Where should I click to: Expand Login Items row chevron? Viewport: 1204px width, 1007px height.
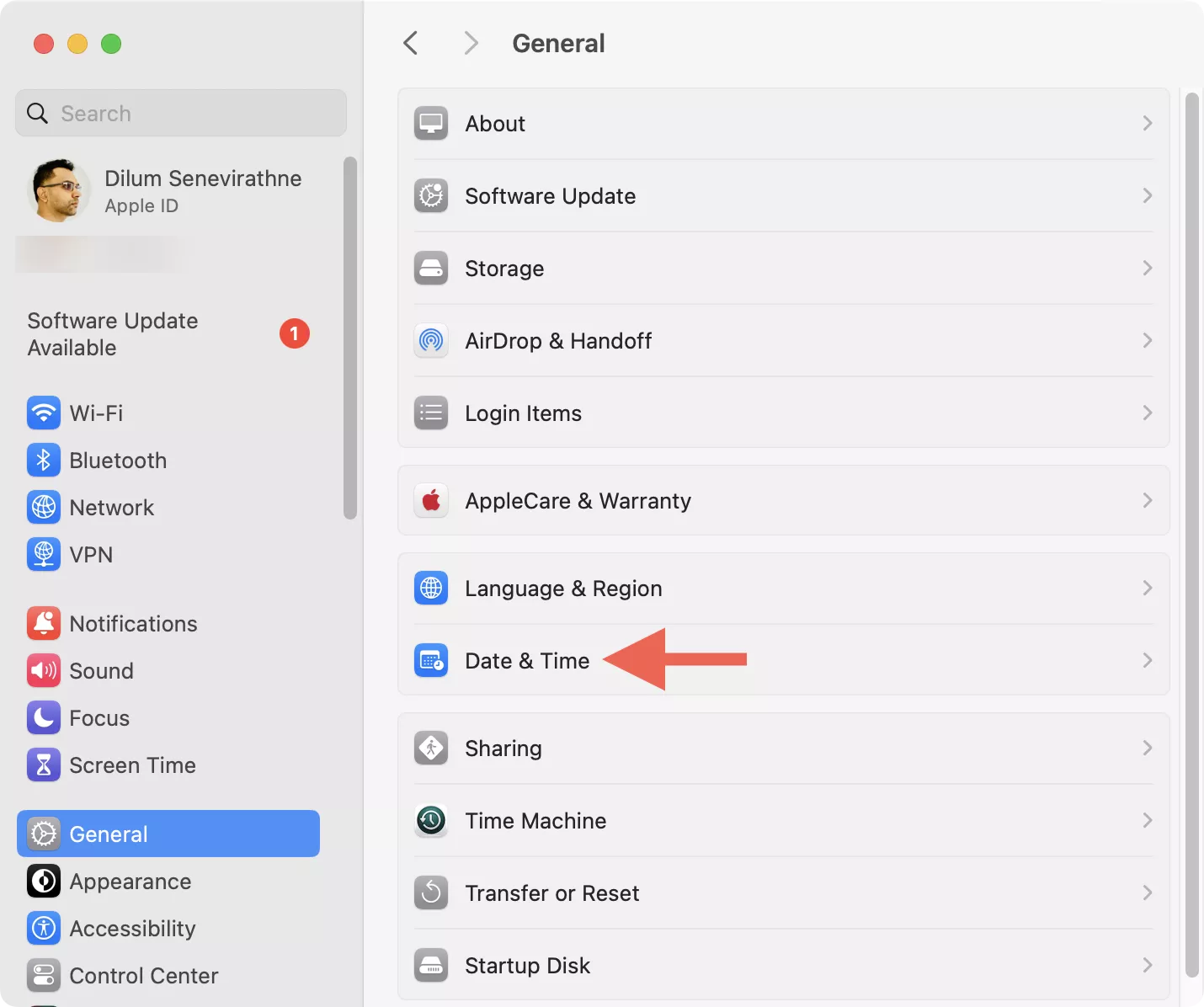pyautogui.click(x=1147, y=413)
